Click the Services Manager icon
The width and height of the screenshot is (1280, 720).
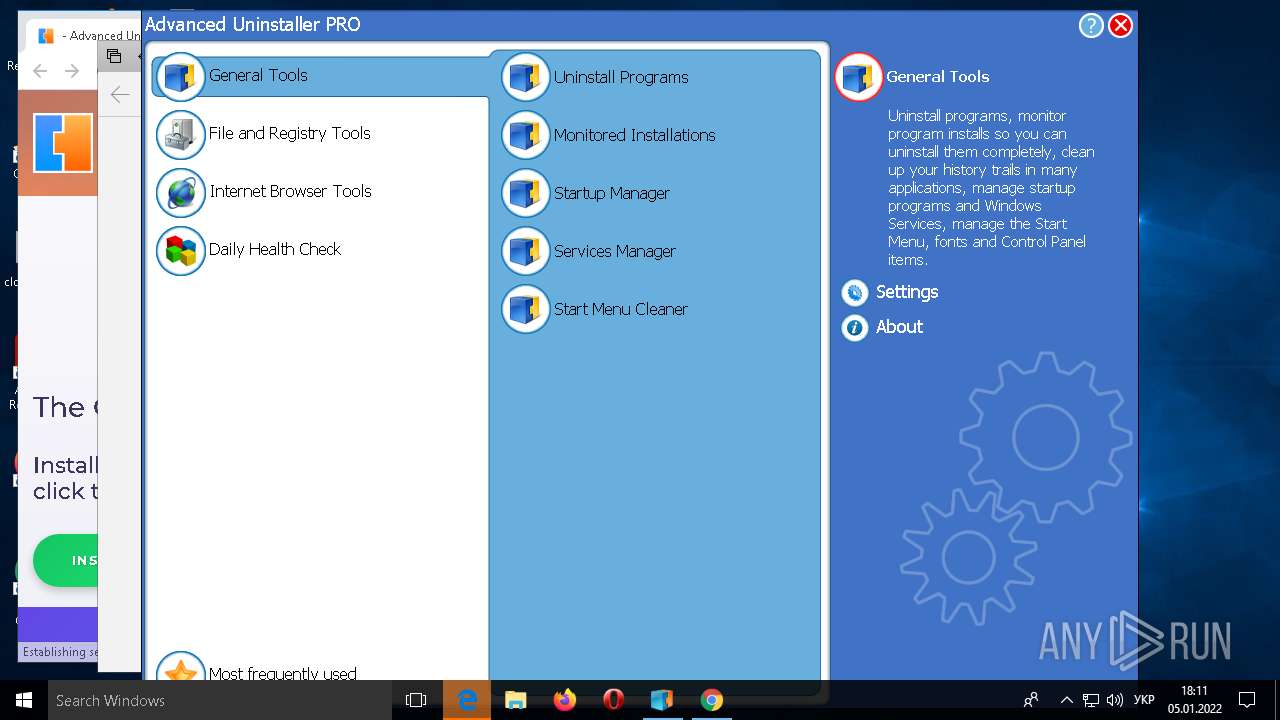coord(526,252)
